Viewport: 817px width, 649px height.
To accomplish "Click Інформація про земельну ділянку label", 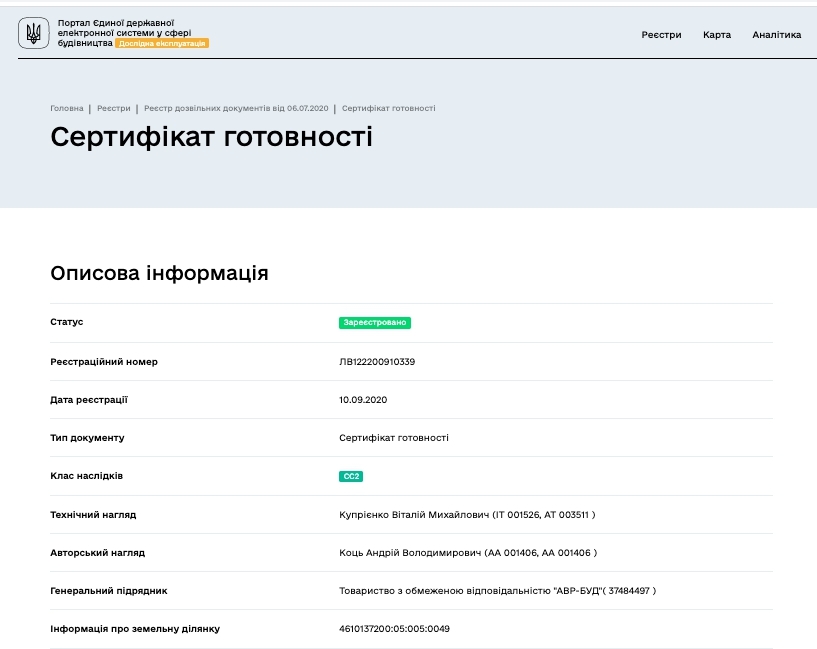I will click(x=135, y=629).
